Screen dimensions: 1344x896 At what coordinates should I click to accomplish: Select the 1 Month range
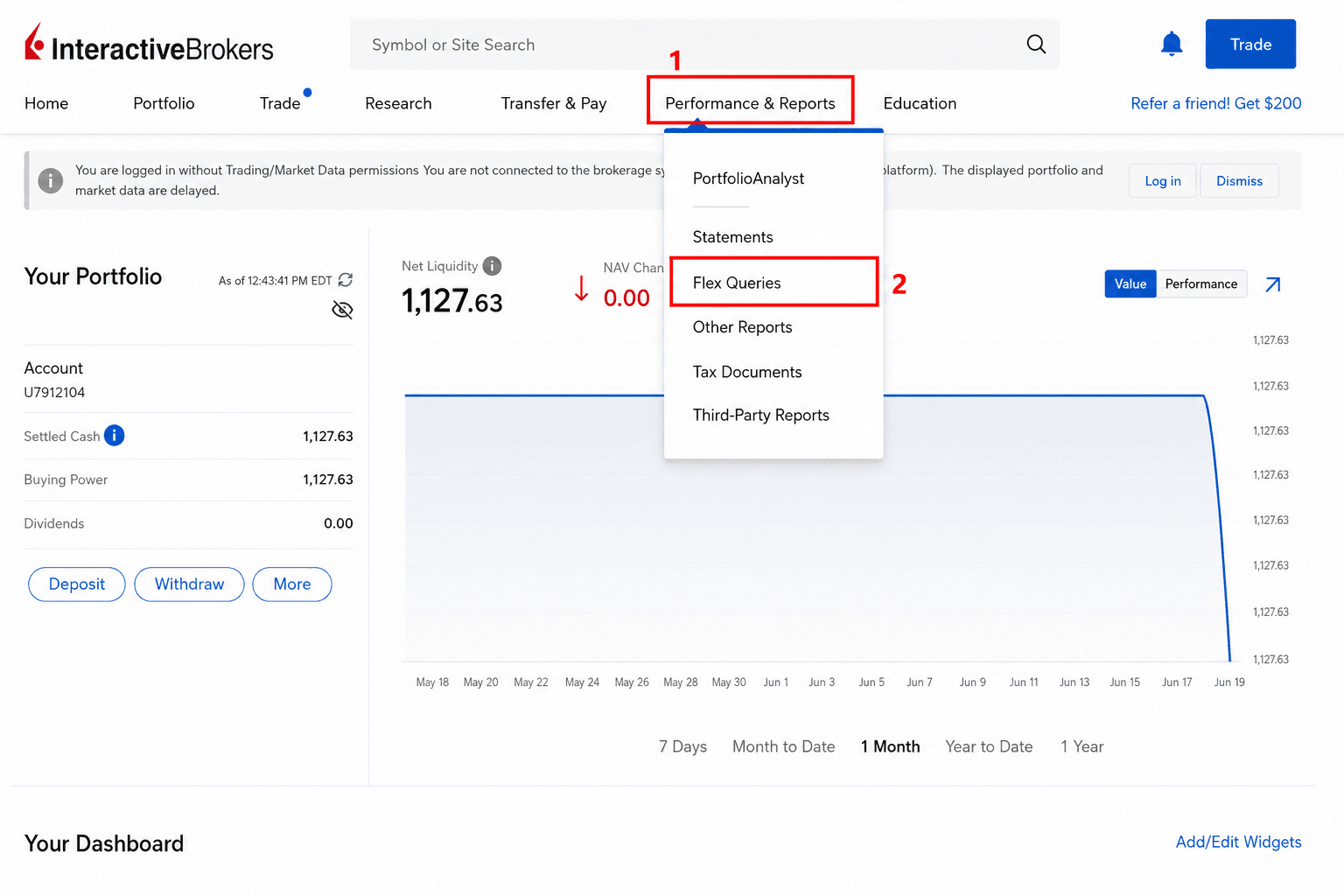pyautogui.click(x=890, y=746)
